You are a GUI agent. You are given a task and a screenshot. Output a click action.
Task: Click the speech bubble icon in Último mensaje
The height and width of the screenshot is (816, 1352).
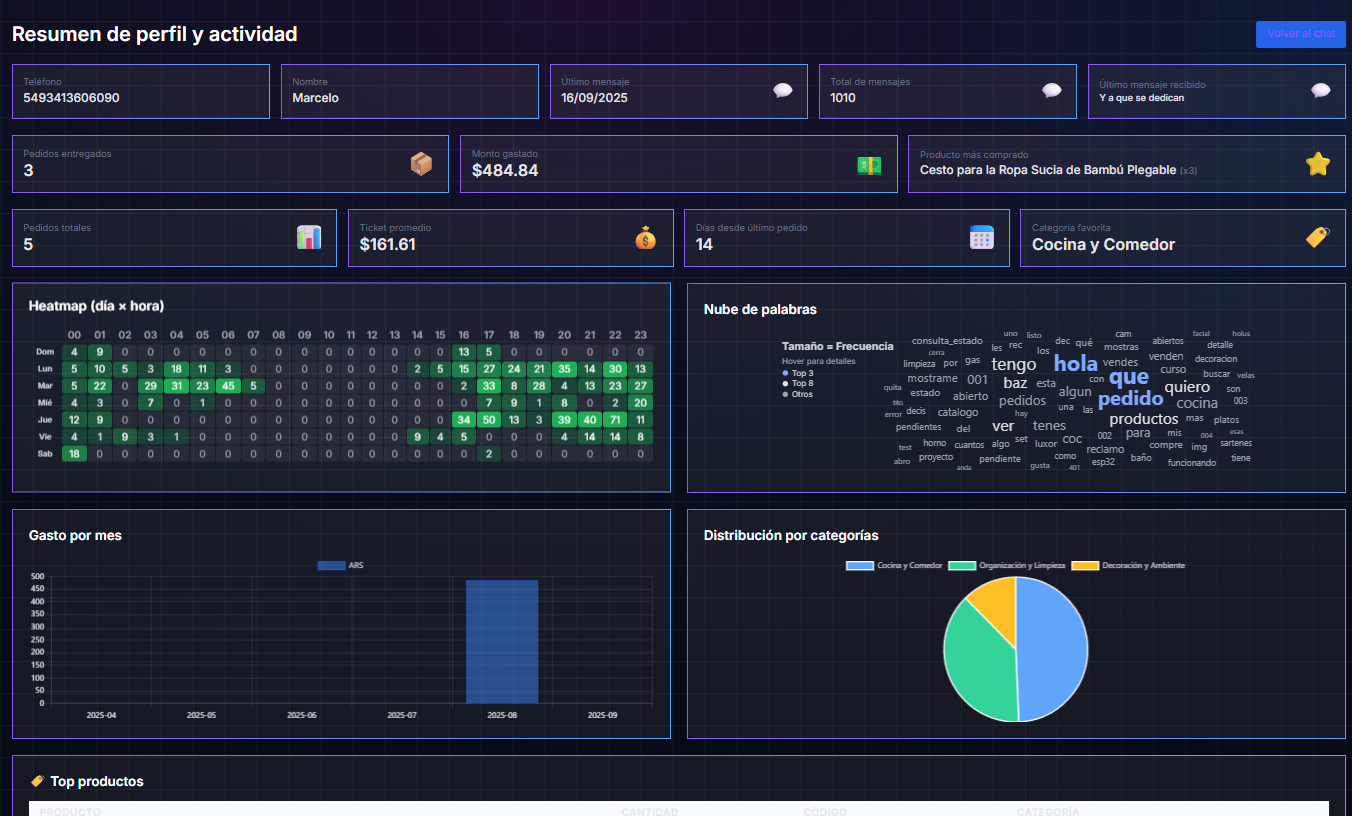(783, 91)
